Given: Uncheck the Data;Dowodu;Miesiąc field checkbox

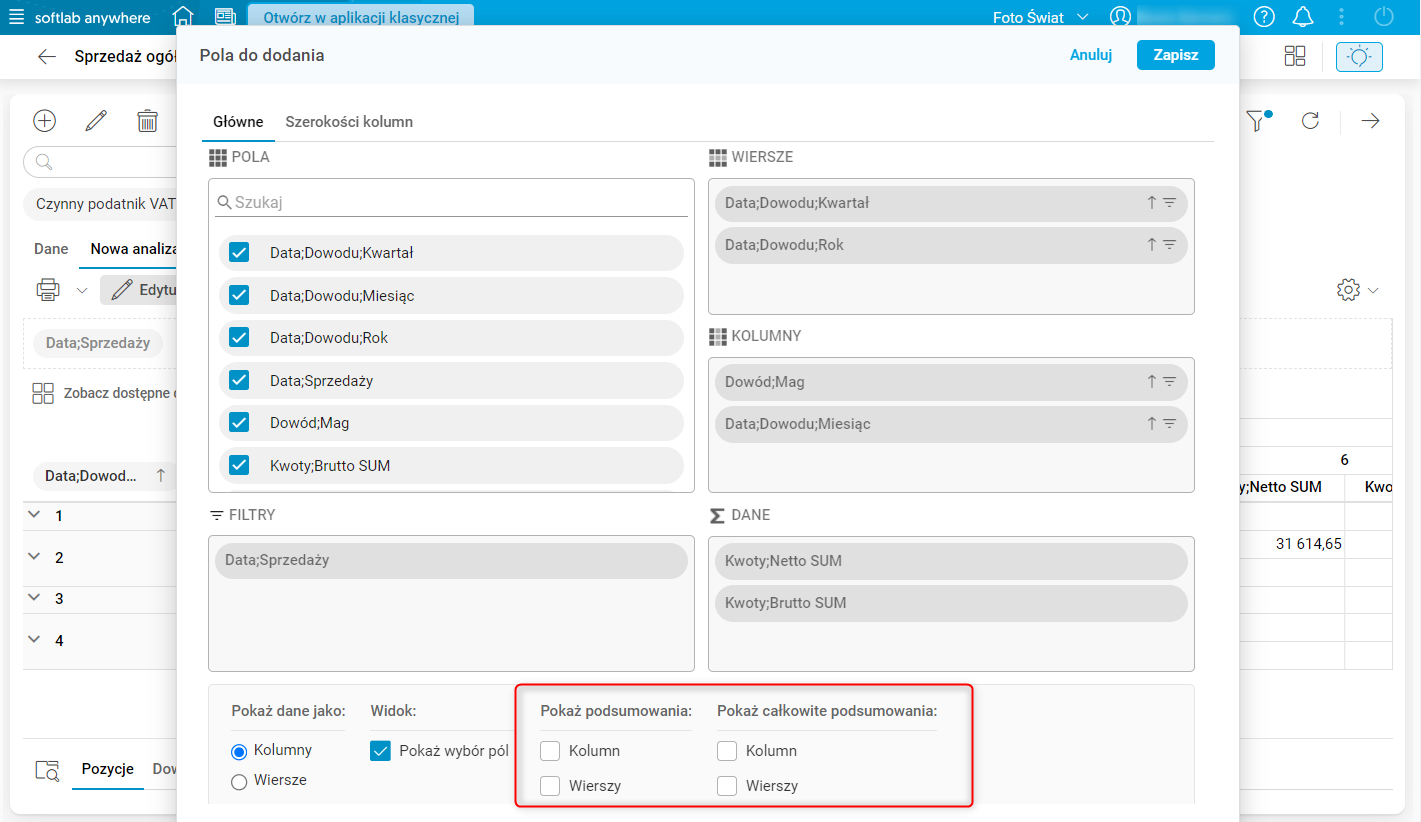Looking at the screenshot, I should pos(239,295).
